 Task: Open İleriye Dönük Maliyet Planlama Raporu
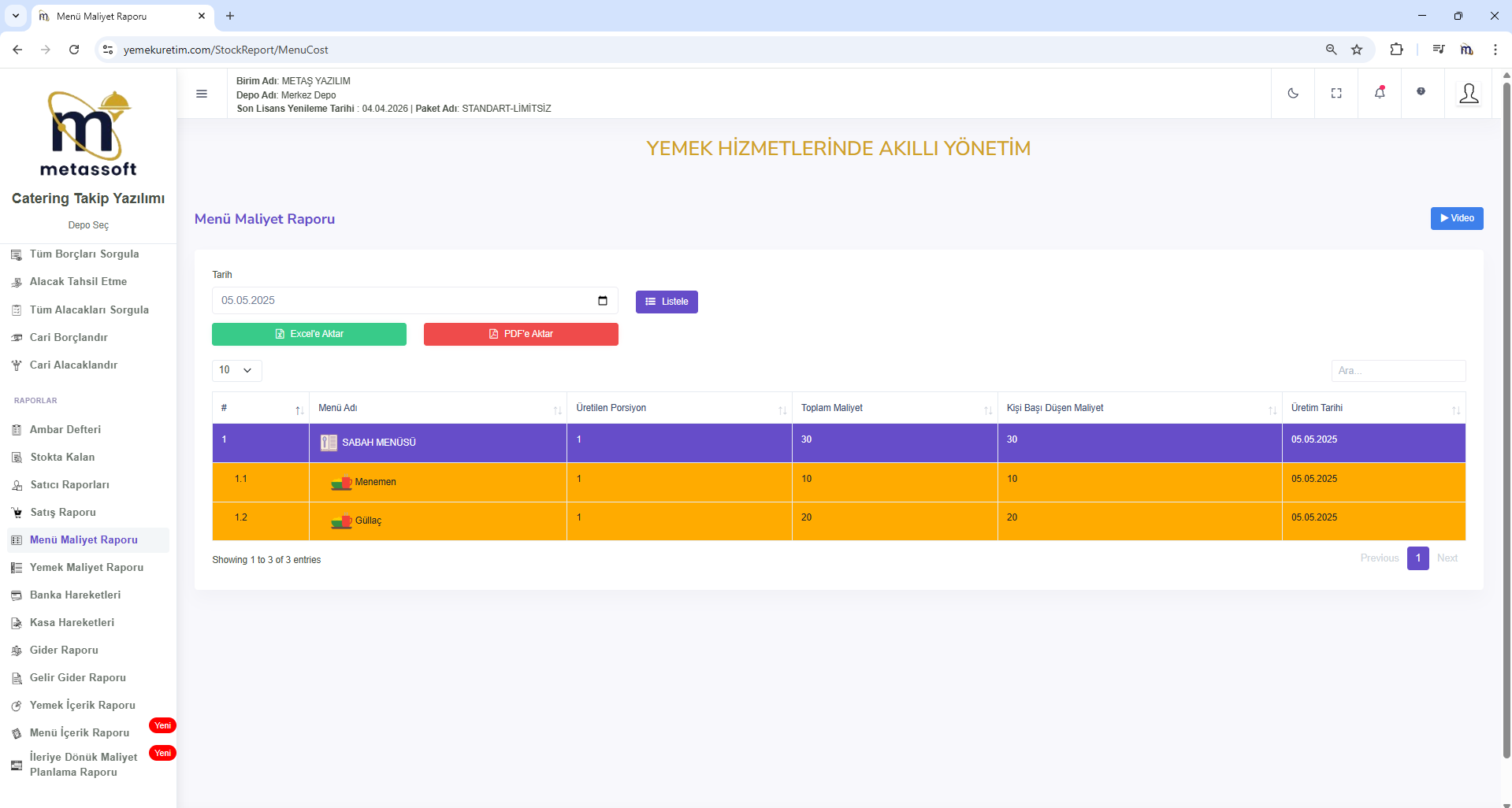(x=84, y=765)
